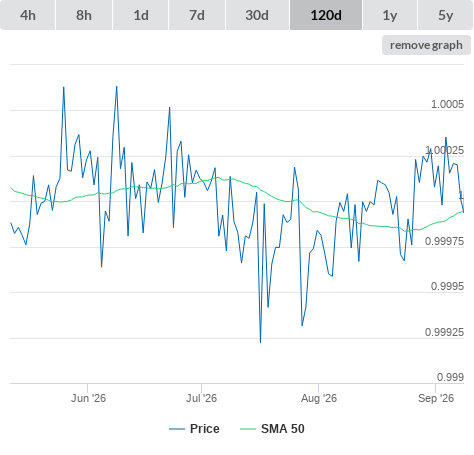This screenshot has width=474, height=455.
Task: Click the Sep '26 axis label
Action: coord(436,398)
